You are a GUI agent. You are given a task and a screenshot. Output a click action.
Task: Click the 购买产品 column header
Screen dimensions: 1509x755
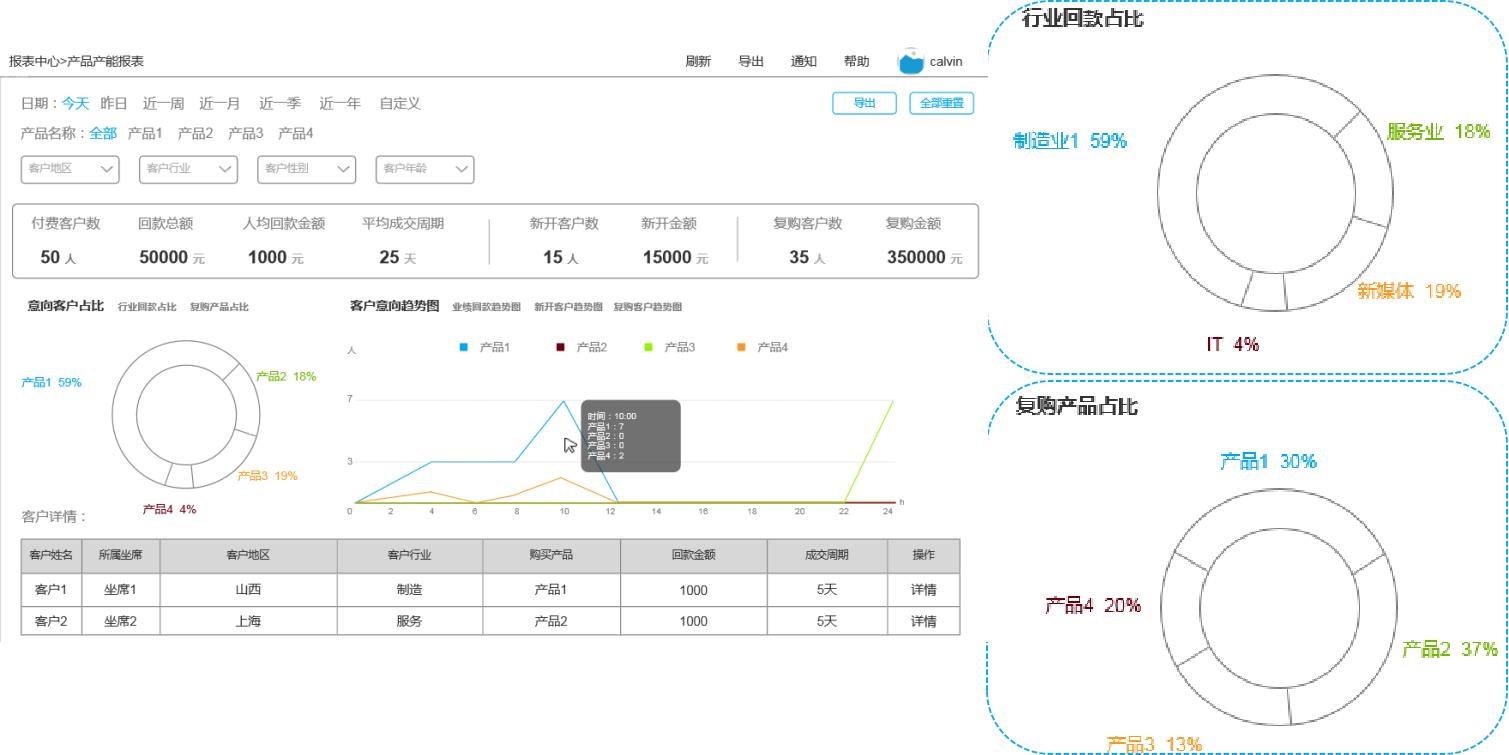pyautogui.click(x=551, y=555)
